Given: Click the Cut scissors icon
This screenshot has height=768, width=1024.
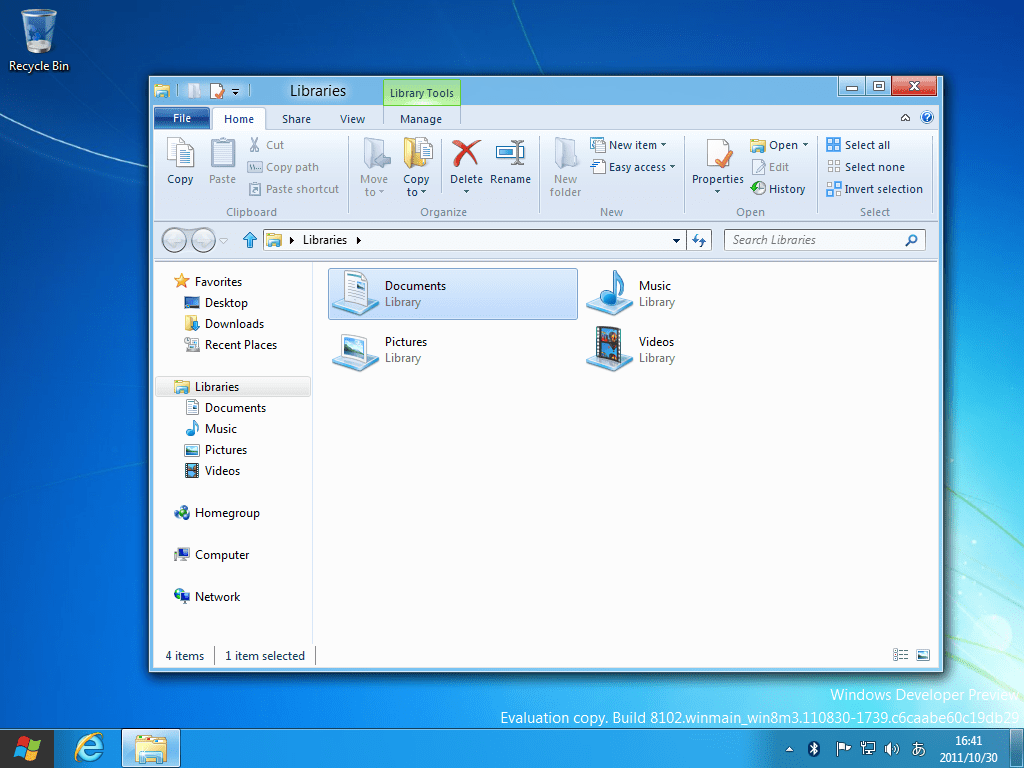Looking at the screenshot, I should click(x=255, y=145).
